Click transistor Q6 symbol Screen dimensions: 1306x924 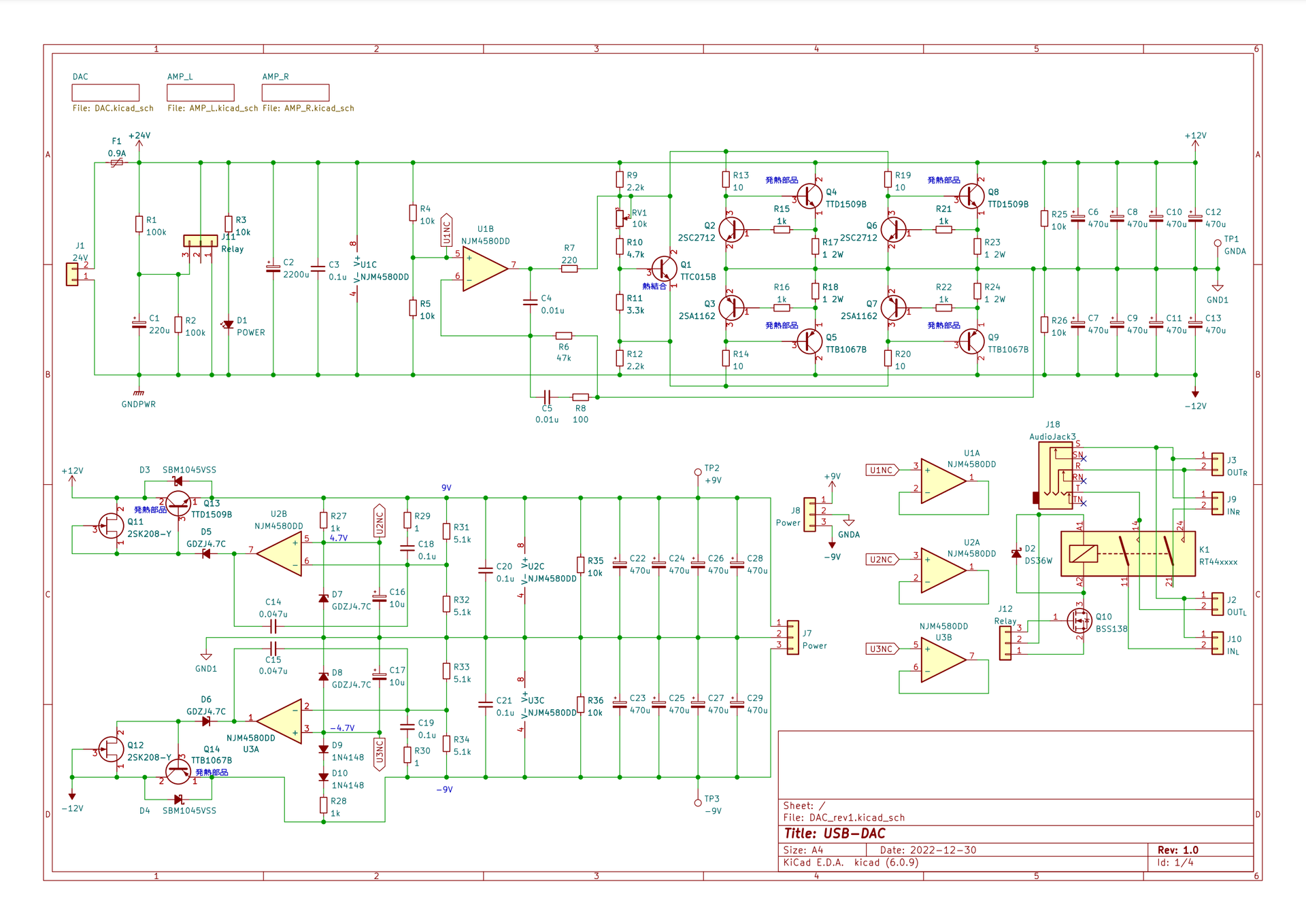point(893,230)
